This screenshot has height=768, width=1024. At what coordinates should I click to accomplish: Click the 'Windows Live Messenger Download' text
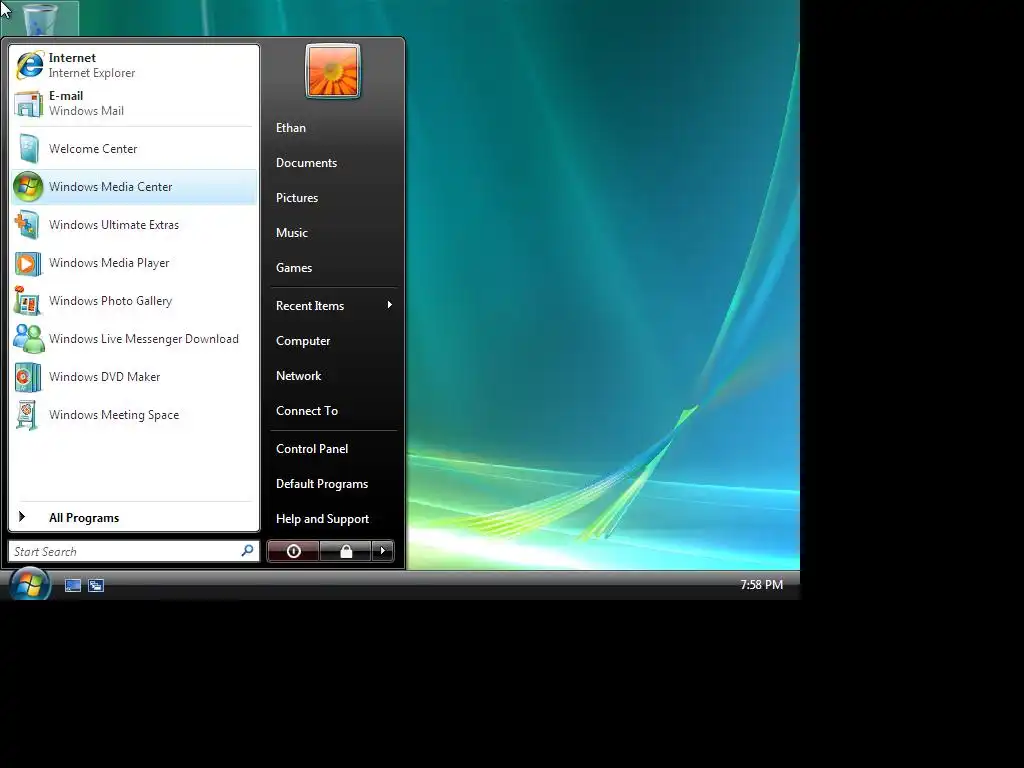pyautogui.click(x=144, y=339)
